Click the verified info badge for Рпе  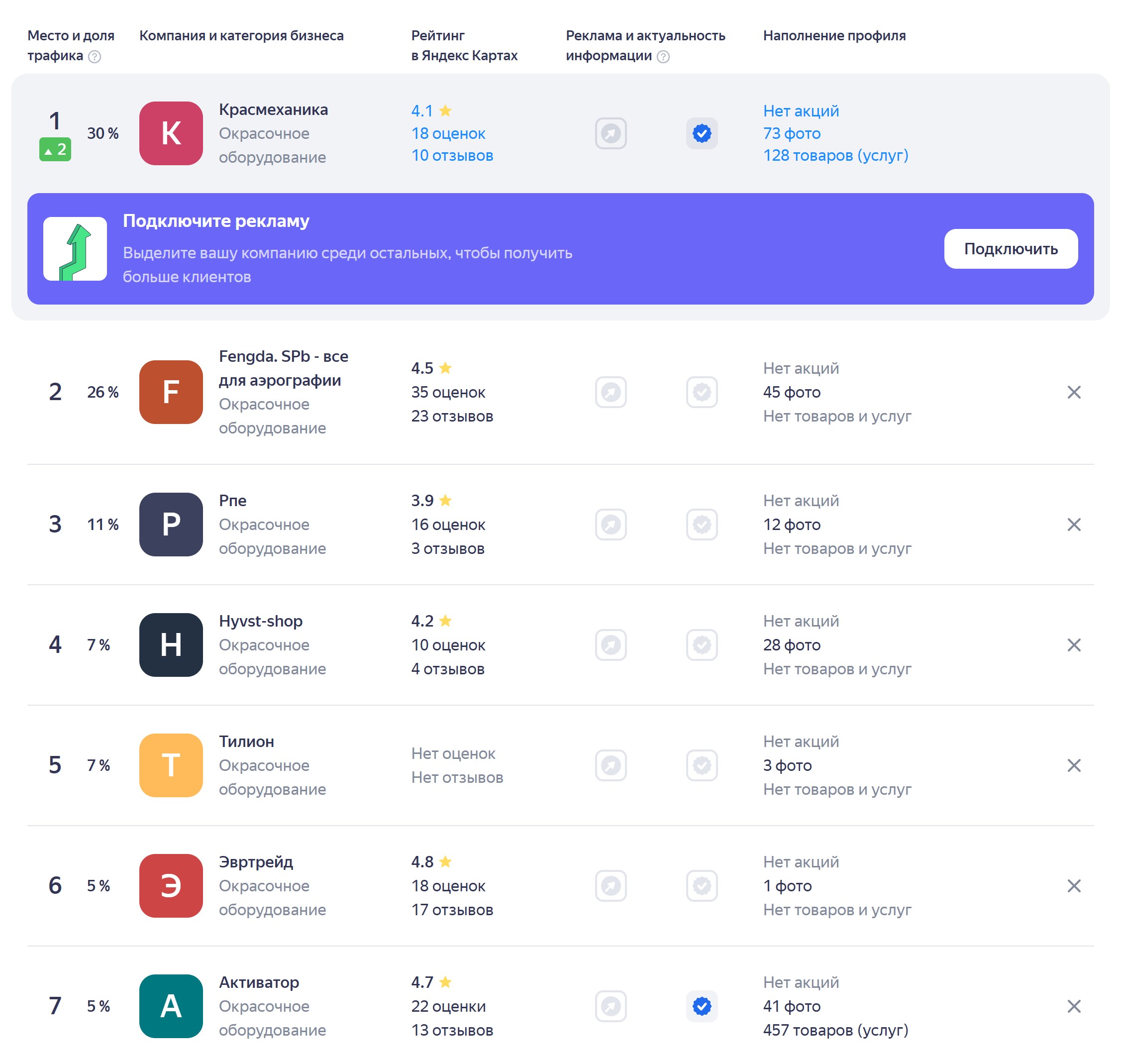[x=702, y=524]
